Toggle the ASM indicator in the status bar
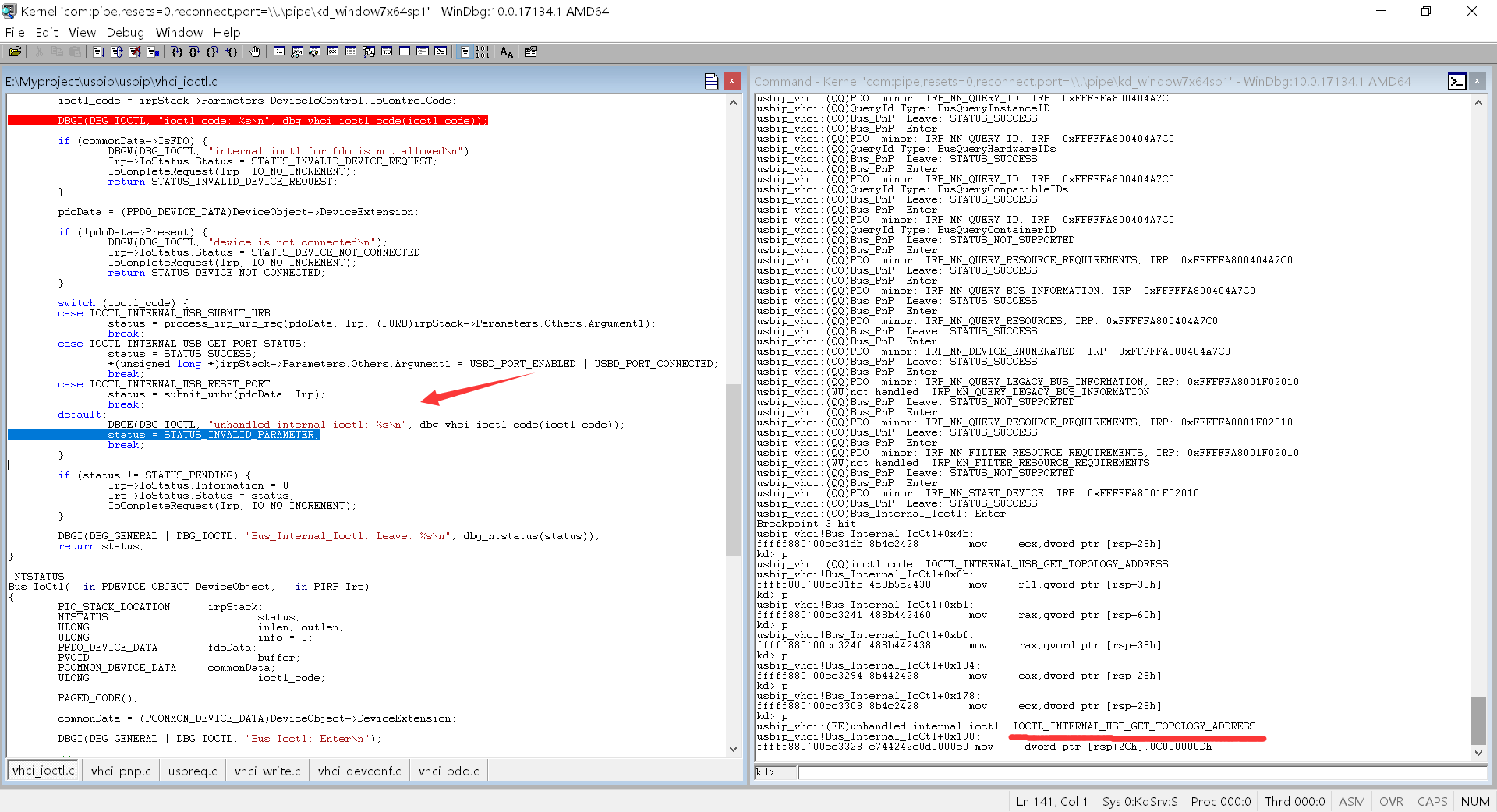The height and width of the screenshot is (812, 1497). pos(1351,801)
